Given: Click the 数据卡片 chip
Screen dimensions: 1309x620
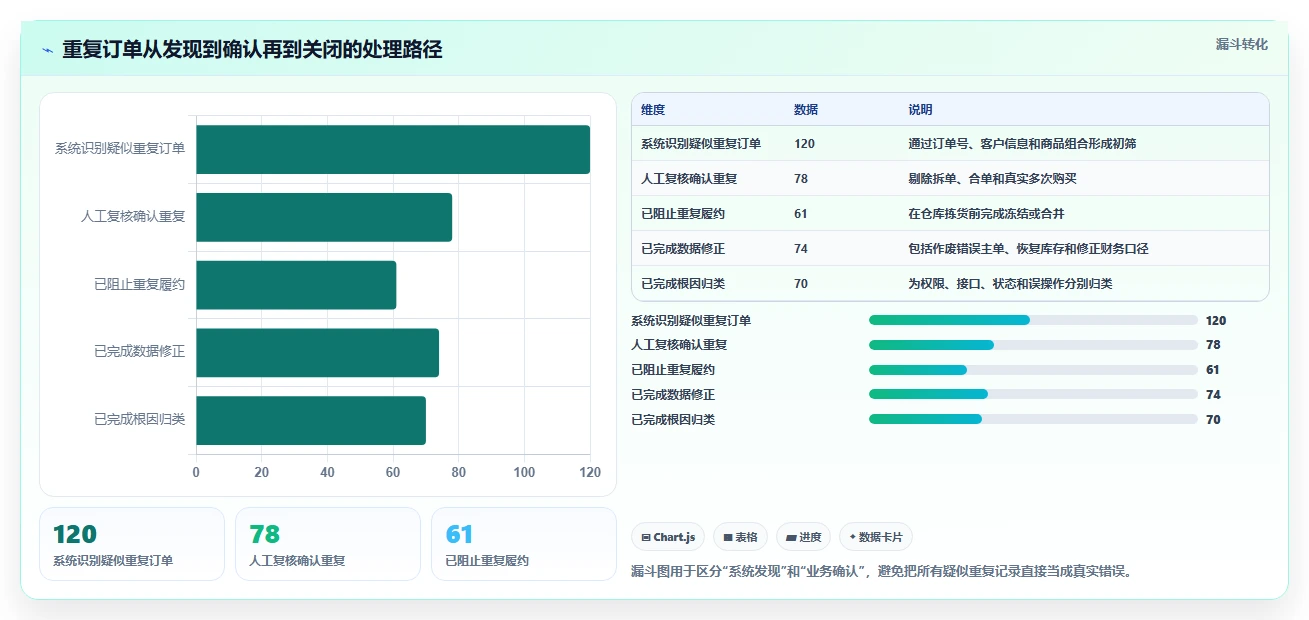Looking at the screenshot, I should 876,537.
